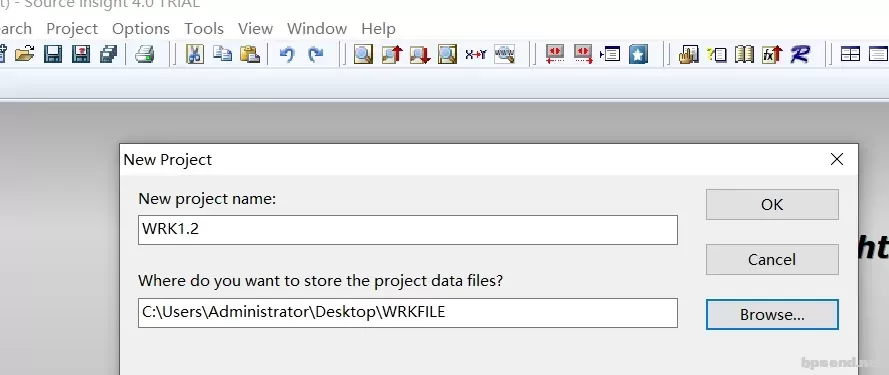Select the Cut scissors icon
This screenshot has height=375, width=889.
tap(194, 54)
